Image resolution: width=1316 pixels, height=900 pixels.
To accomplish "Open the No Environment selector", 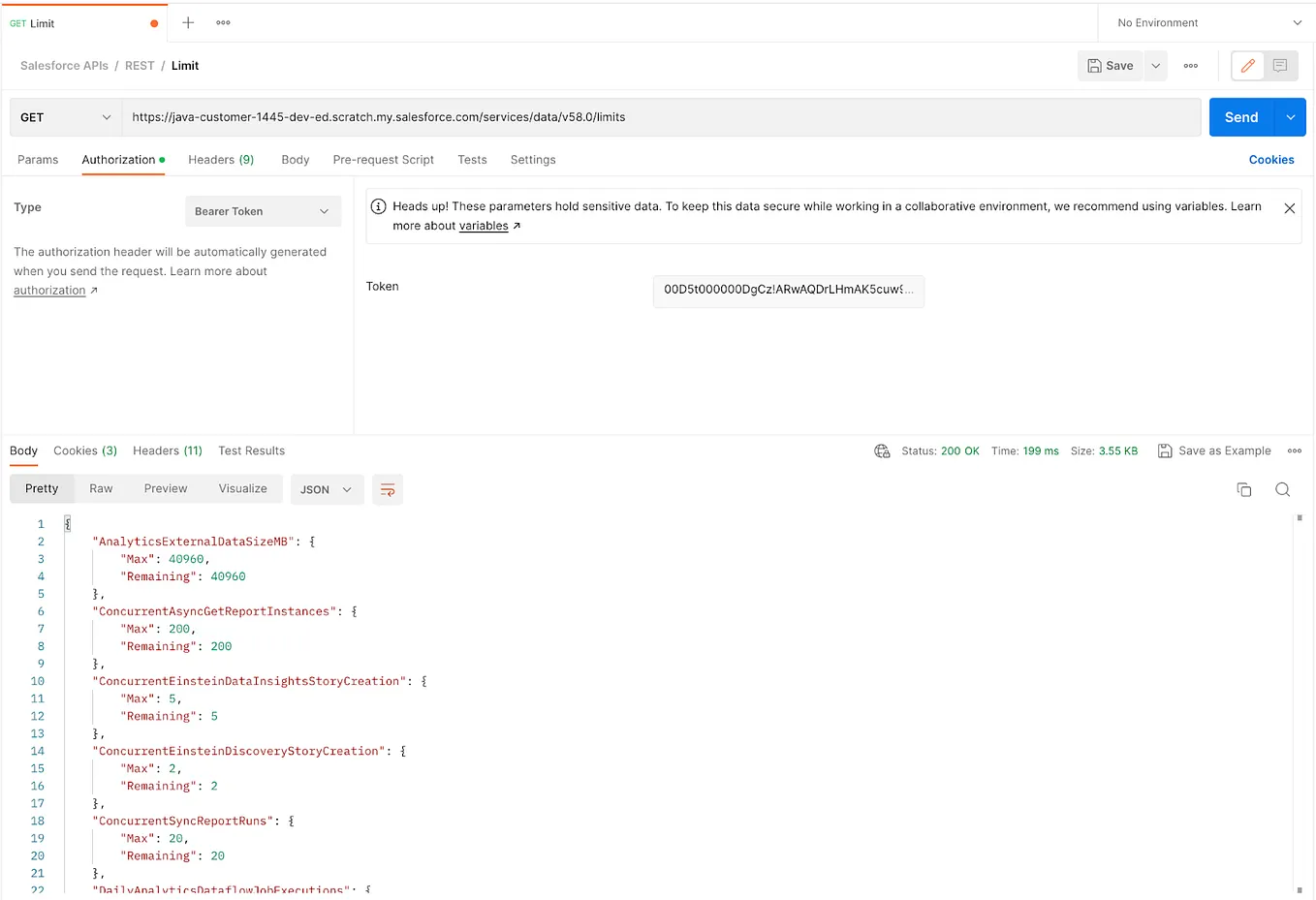I will (x=1204, y=22).
